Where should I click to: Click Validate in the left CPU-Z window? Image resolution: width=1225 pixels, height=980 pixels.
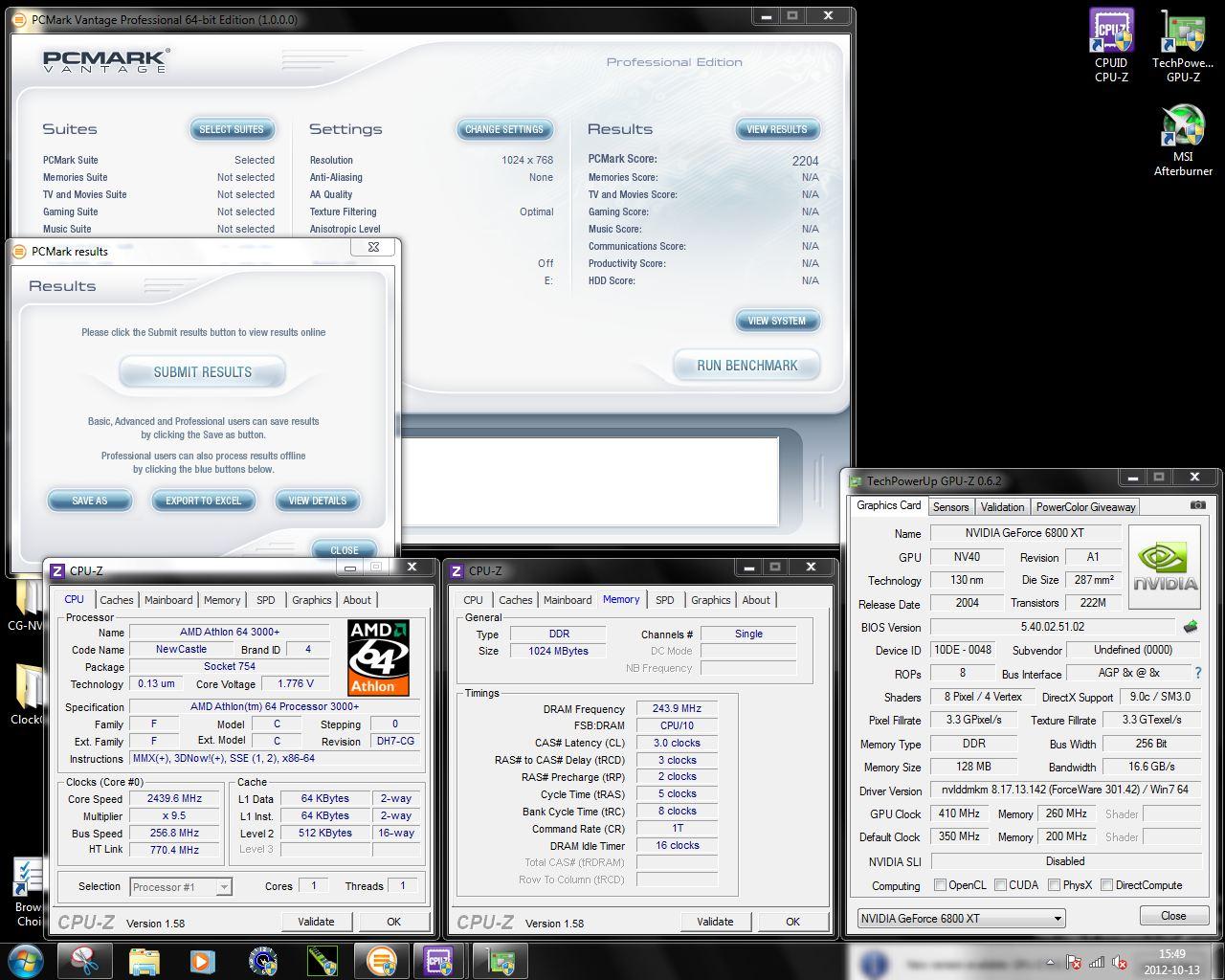tap(316, 922)
